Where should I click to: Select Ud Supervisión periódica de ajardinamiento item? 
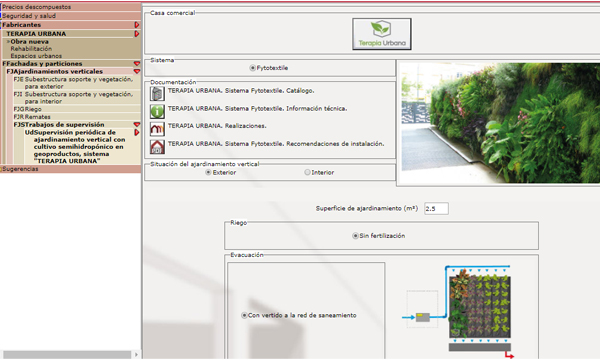point(75,147)
